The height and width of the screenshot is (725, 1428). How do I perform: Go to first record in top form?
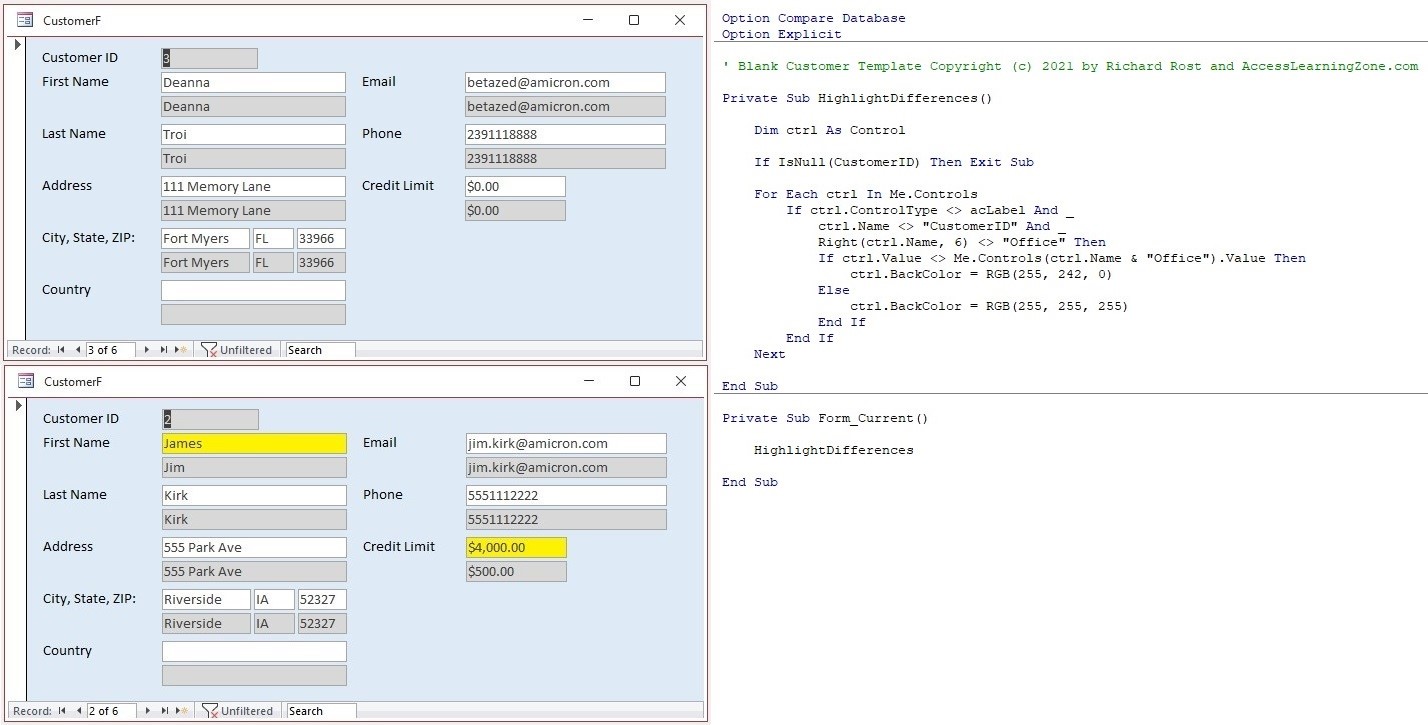[x=61, y=350]
